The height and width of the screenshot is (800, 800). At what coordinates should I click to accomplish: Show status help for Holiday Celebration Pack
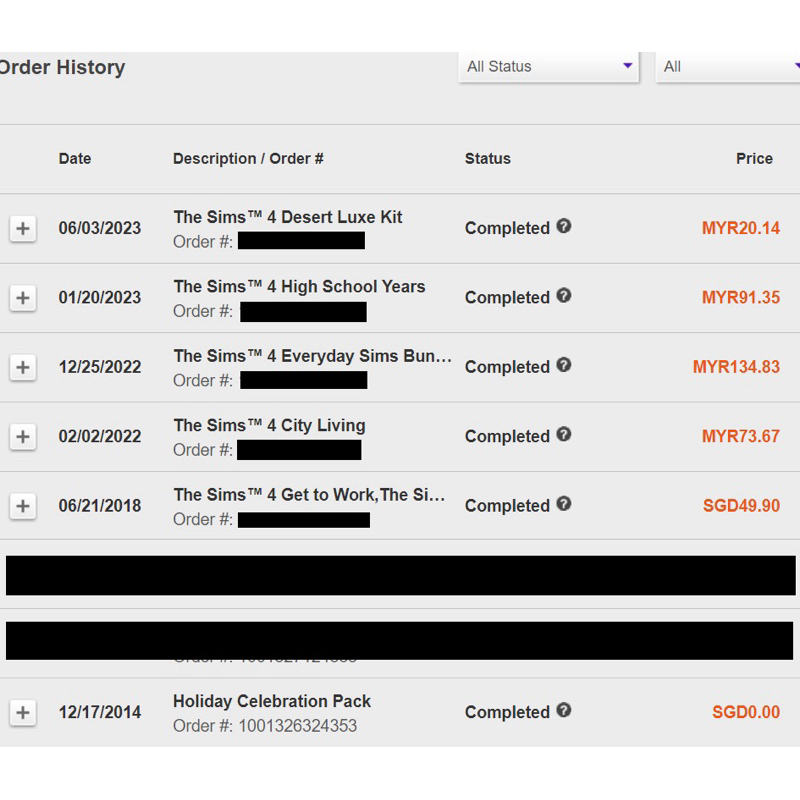tap(564, 710)
